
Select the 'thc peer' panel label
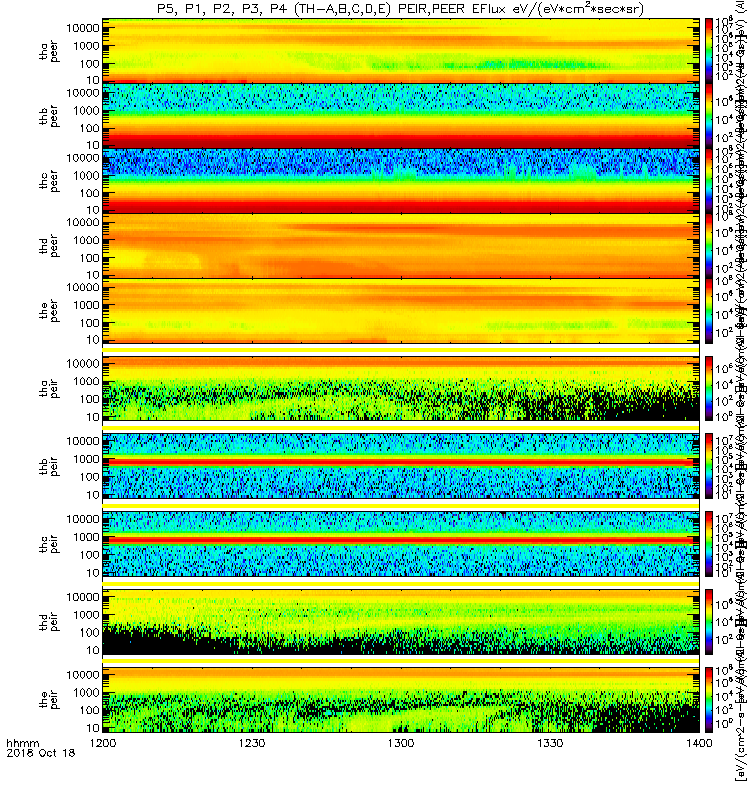49,181
